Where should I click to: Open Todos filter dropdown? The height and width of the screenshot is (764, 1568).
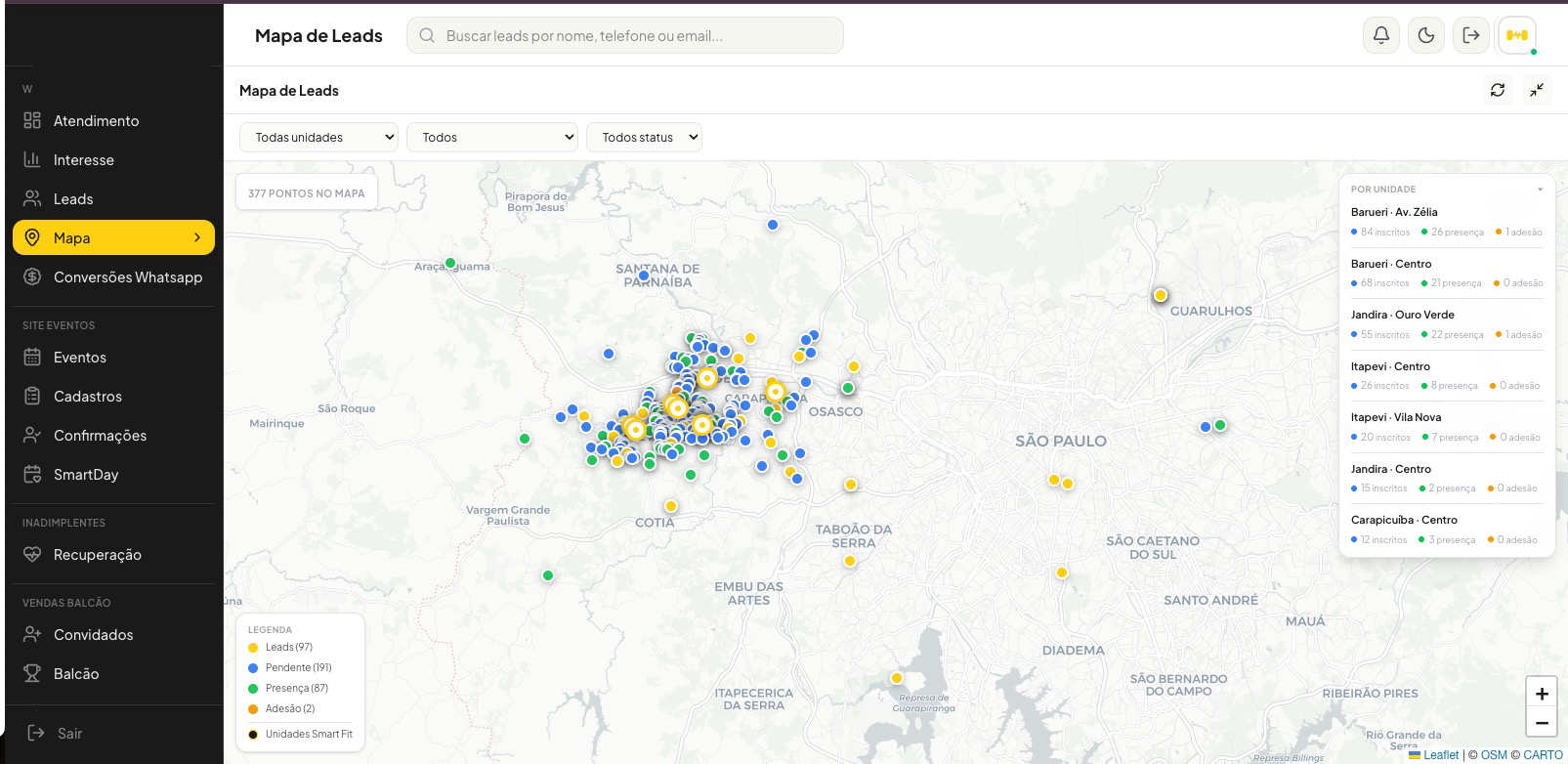(492, 137)
